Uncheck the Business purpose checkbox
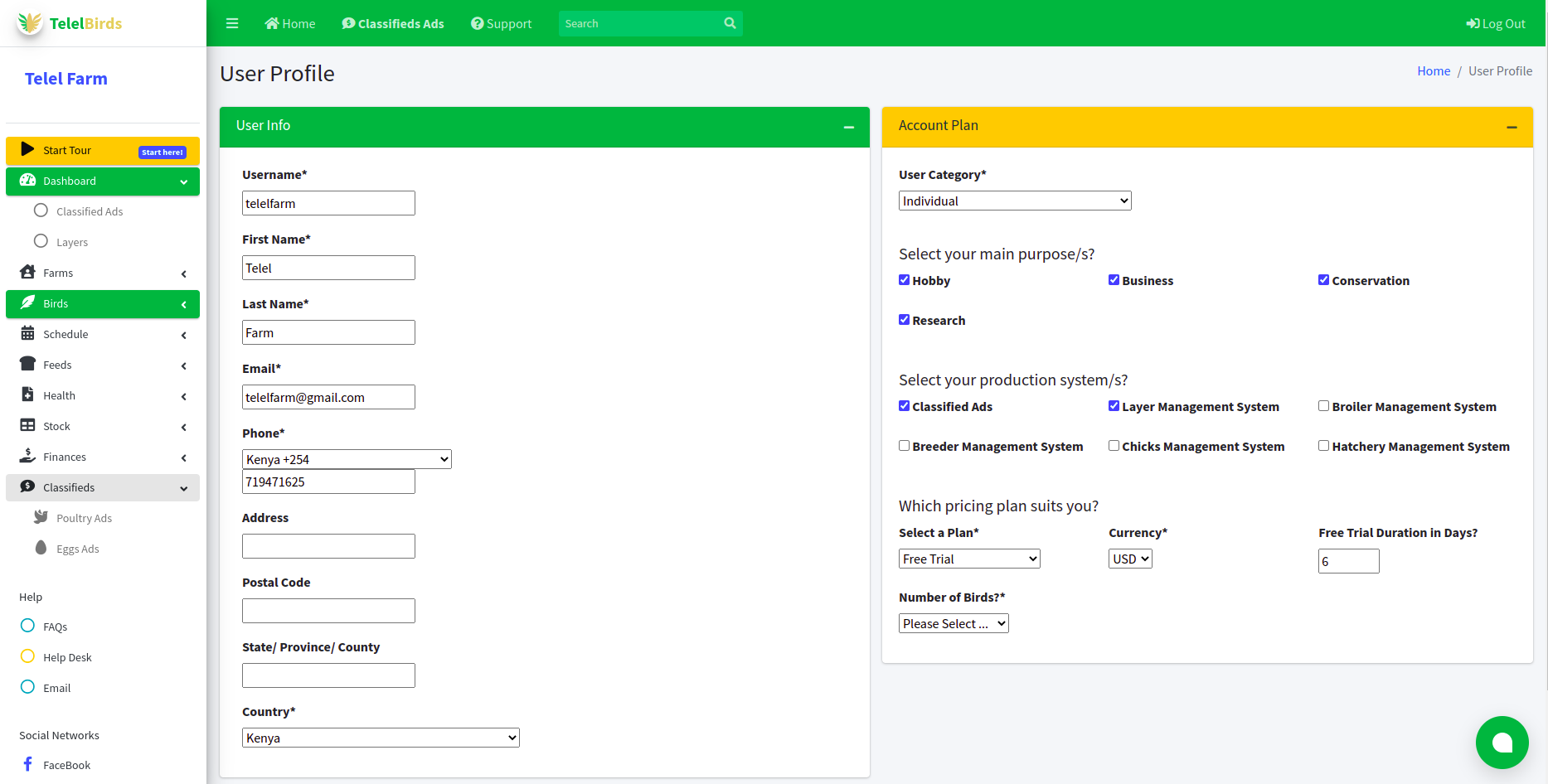 1114,280
